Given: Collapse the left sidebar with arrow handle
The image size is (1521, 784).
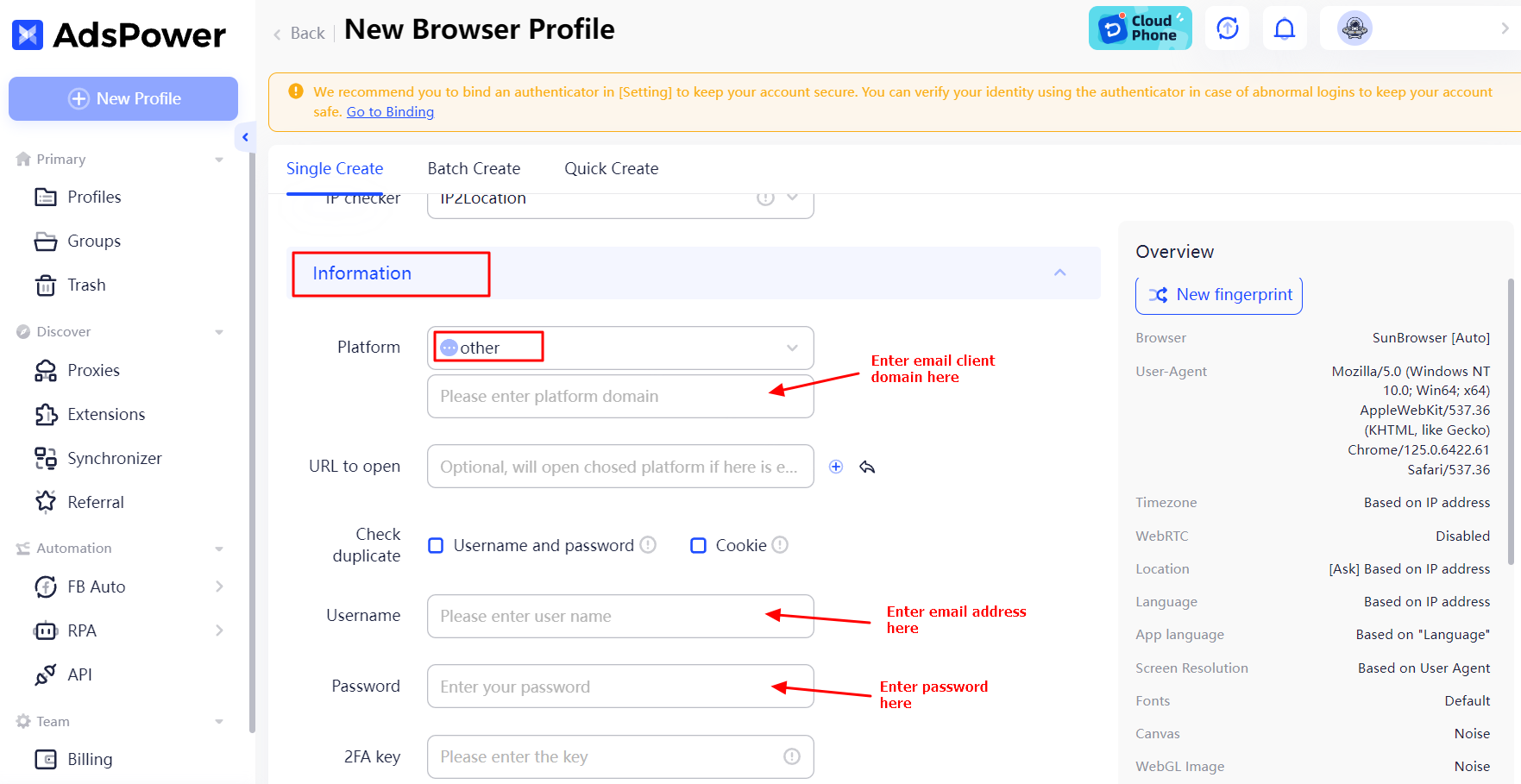Looking at the screenshot, I should pyautogui.click(x=245, y=137).
